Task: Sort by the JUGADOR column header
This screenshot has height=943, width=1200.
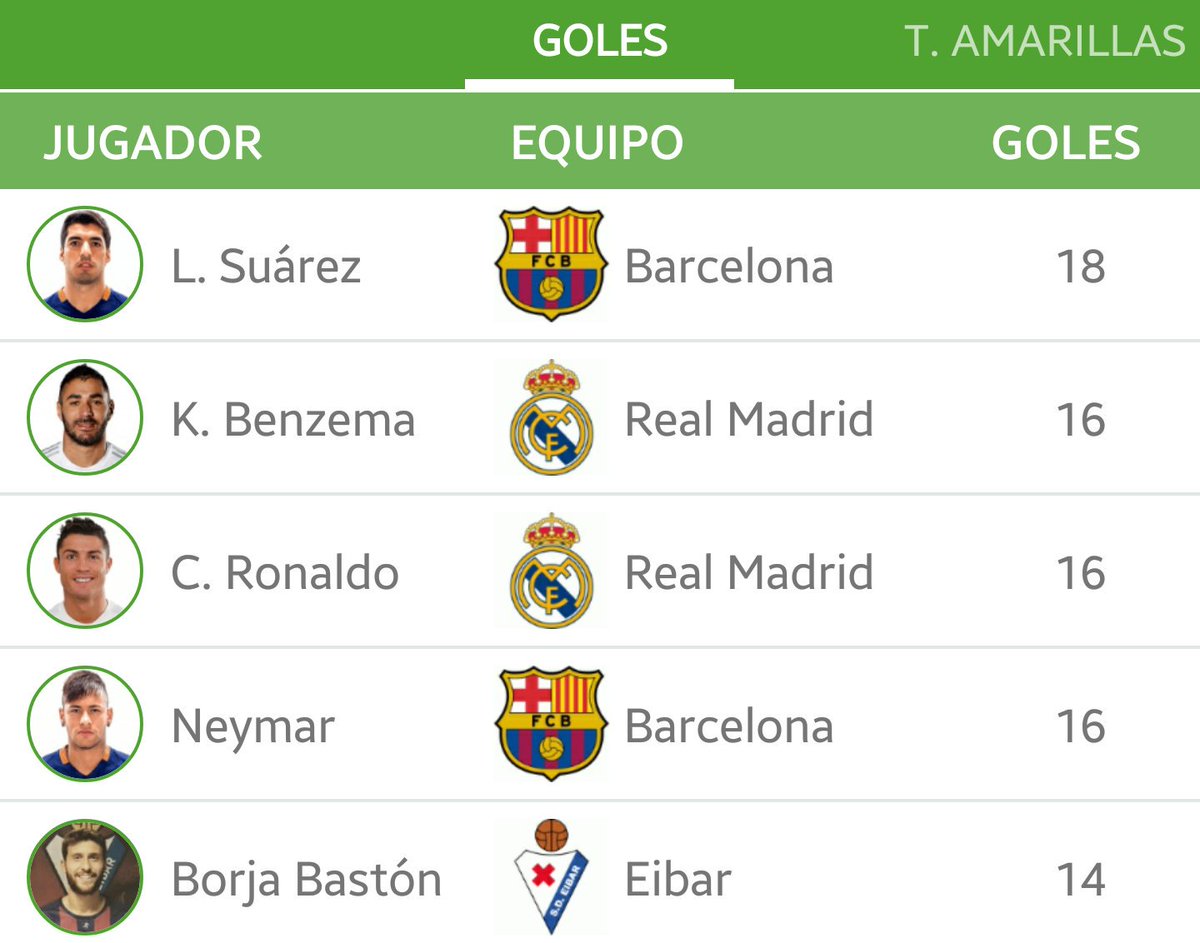Action: click(153, 143)
